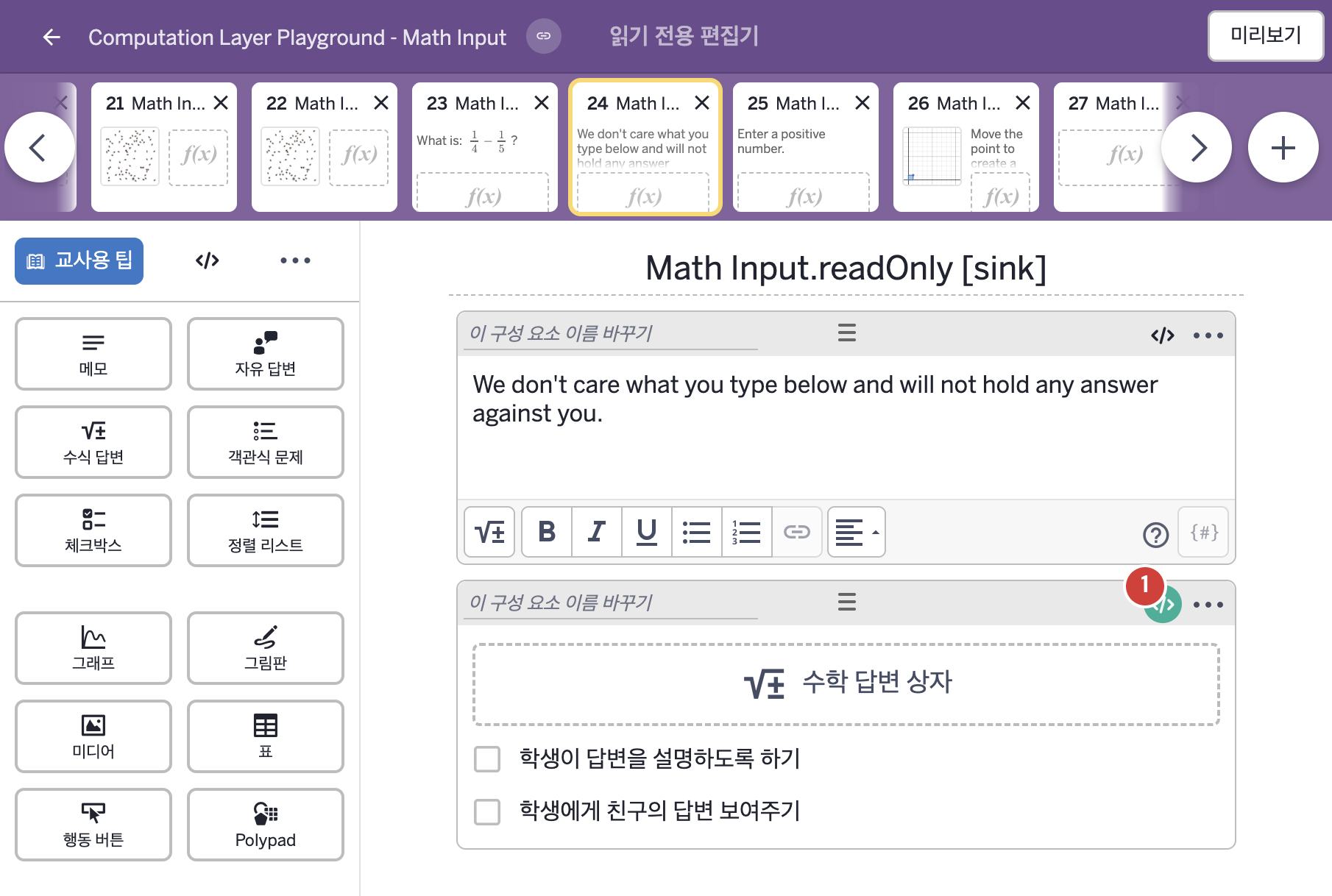1332x896 pixels.
Task: Select screen 21 Math In... tab
Action: [164, 147]
